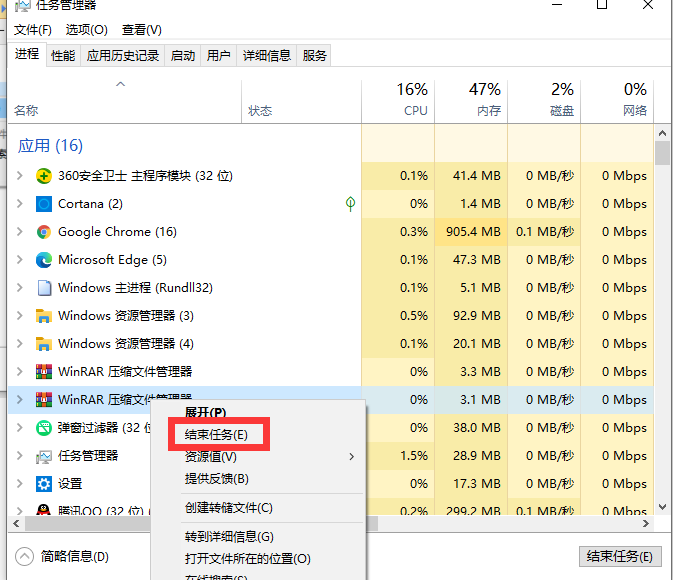Switch to the 性能 tab
The height and width of the screenshot is (580, 673).
click(62, 56)
